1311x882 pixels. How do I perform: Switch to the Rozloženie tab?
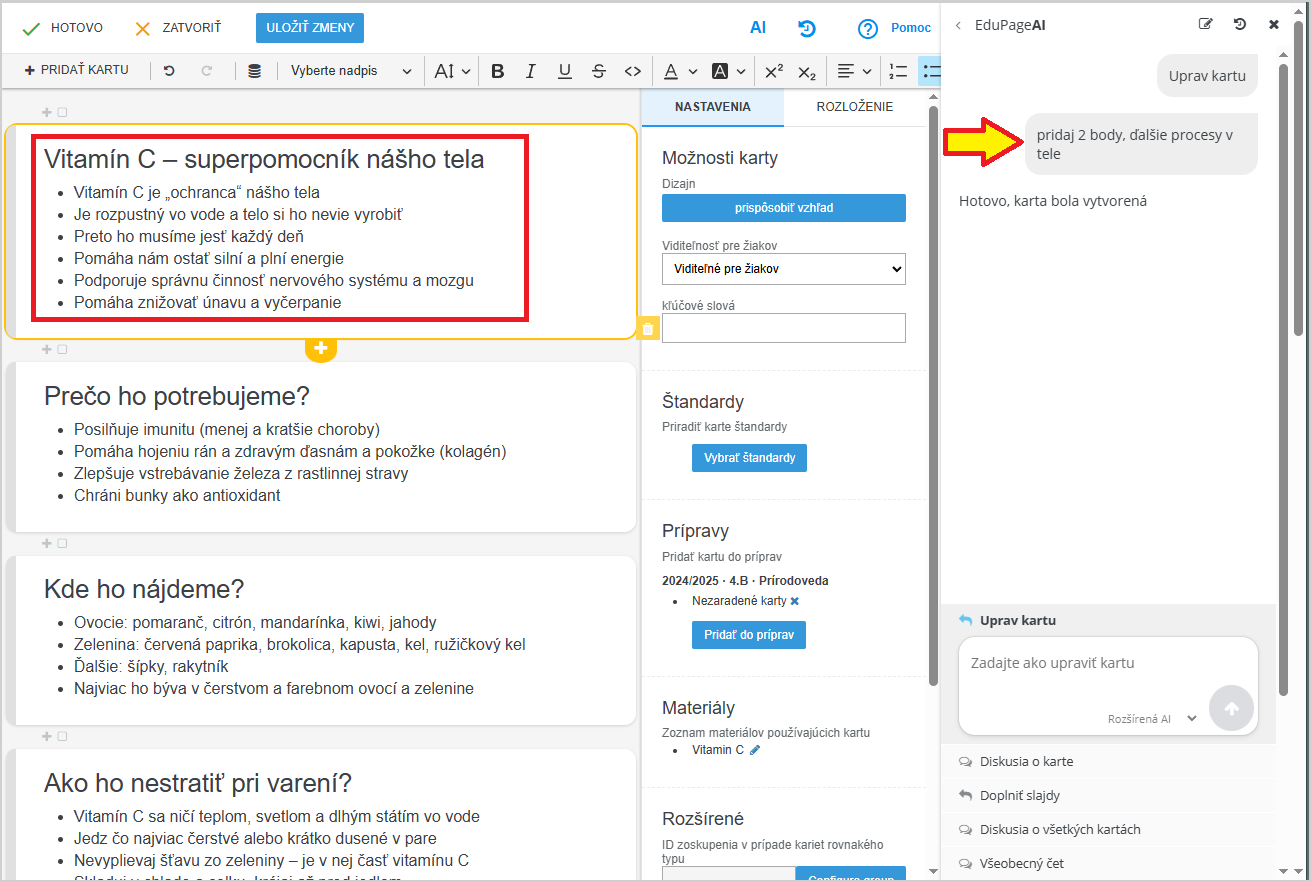(x=854, y=107)
